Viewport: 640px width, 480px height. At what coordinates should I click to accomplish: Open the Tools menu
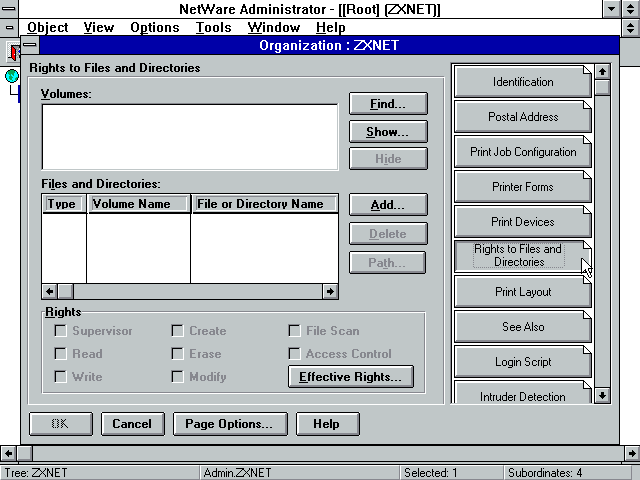(x=213, y=27)
